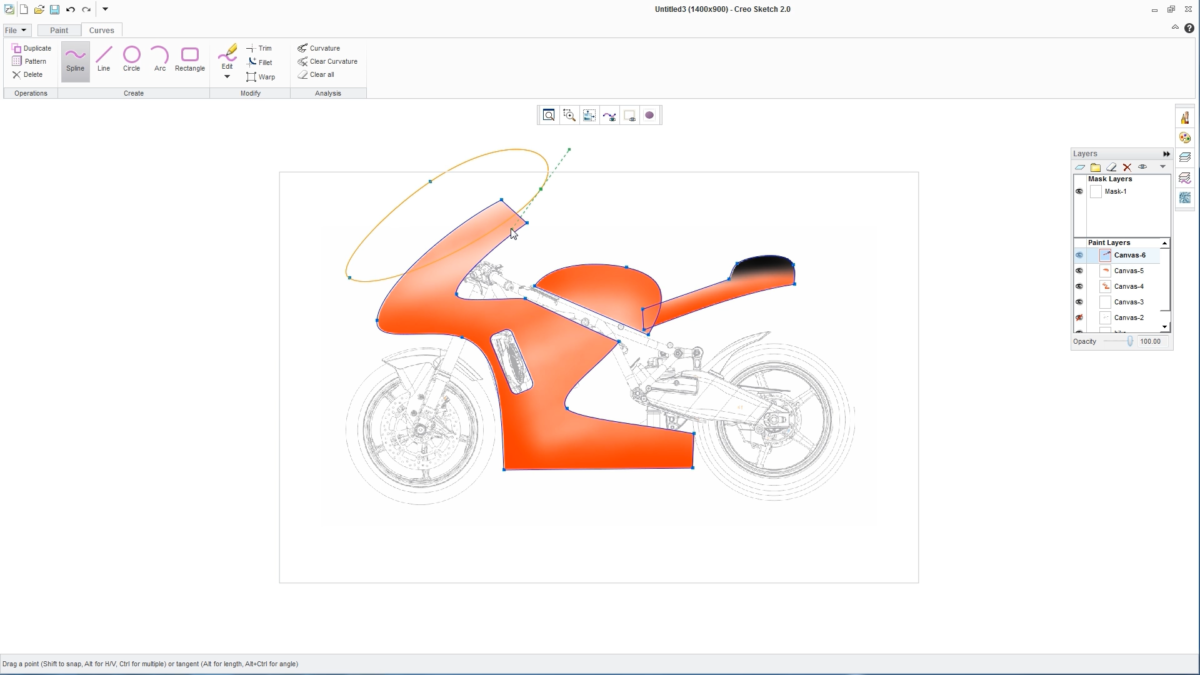The height and width of the screenshot is (675, 1200).
Task: Click Clear Curvature
Action: (327, 61)
